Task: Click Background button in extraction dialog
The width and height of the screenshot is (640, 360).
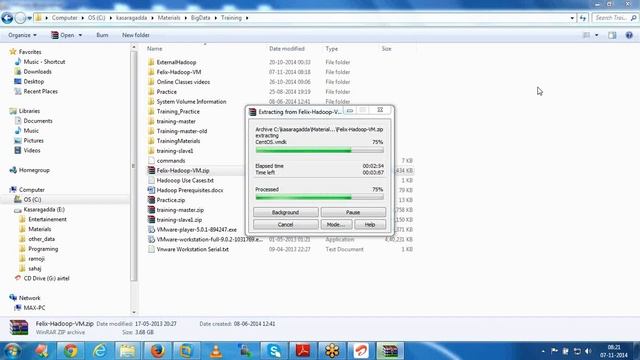Action: tap(286, 212)
